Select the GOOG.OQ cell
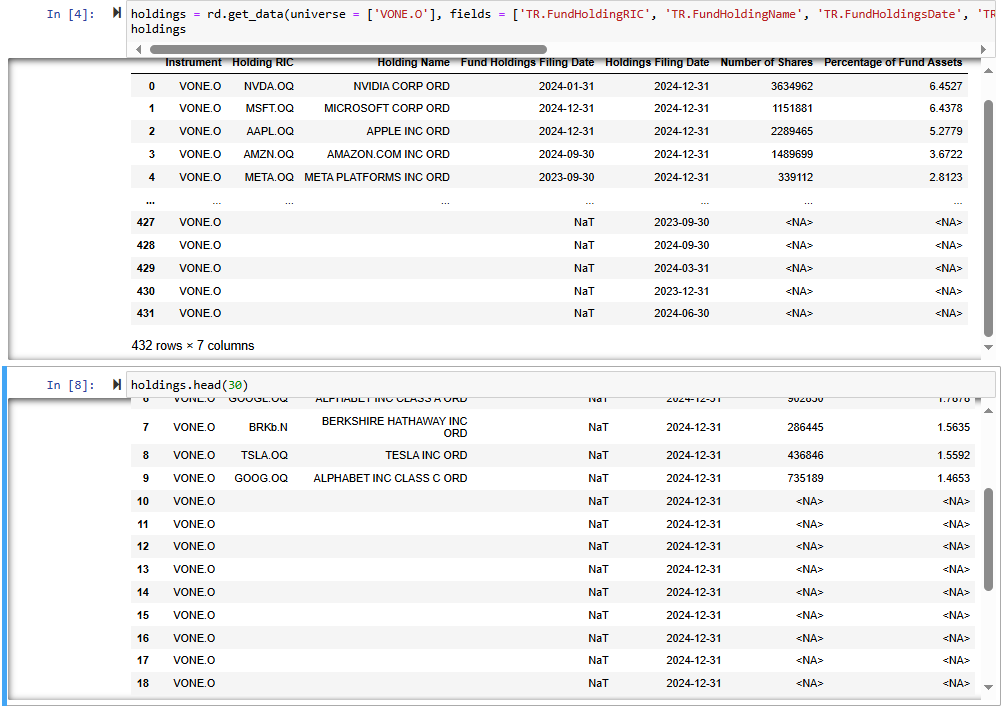 [x=261, y=478]
